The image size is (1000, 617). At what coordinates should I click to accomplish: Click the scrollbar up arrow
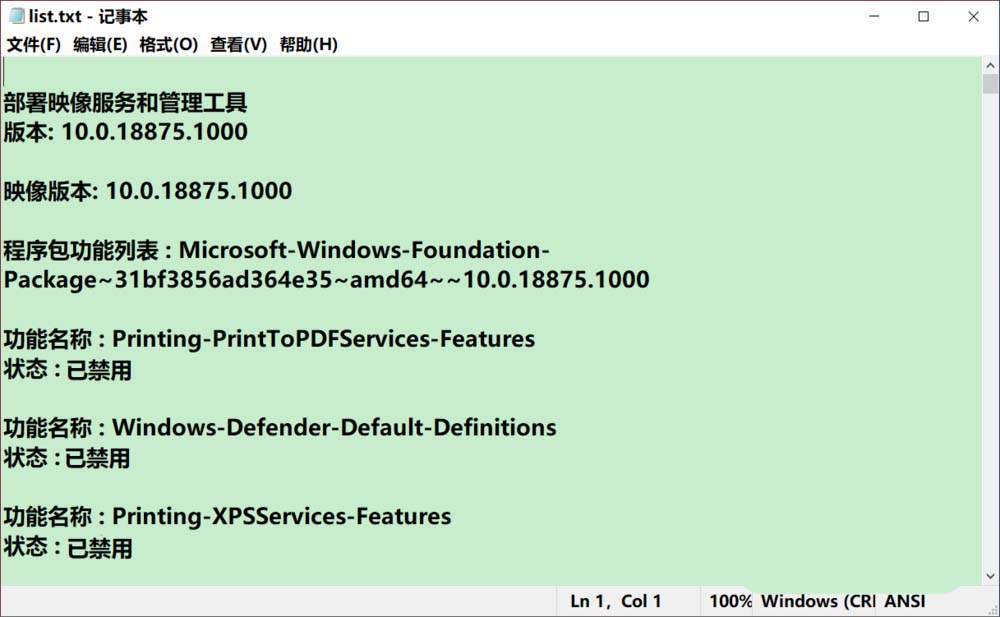click(x=990, y=65)
